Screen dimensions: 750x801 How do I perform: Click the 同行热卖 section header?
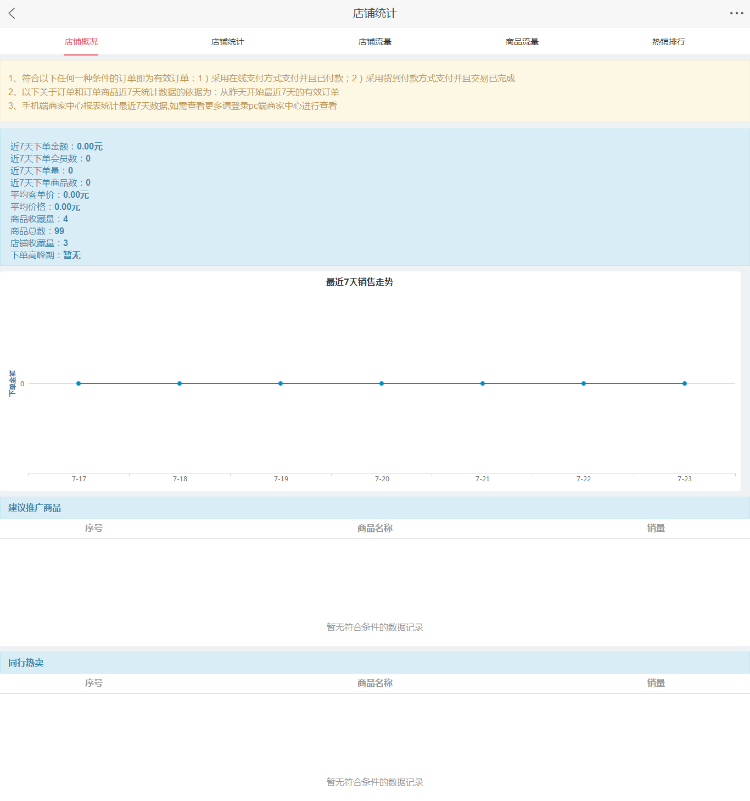[x=26, y=663]
